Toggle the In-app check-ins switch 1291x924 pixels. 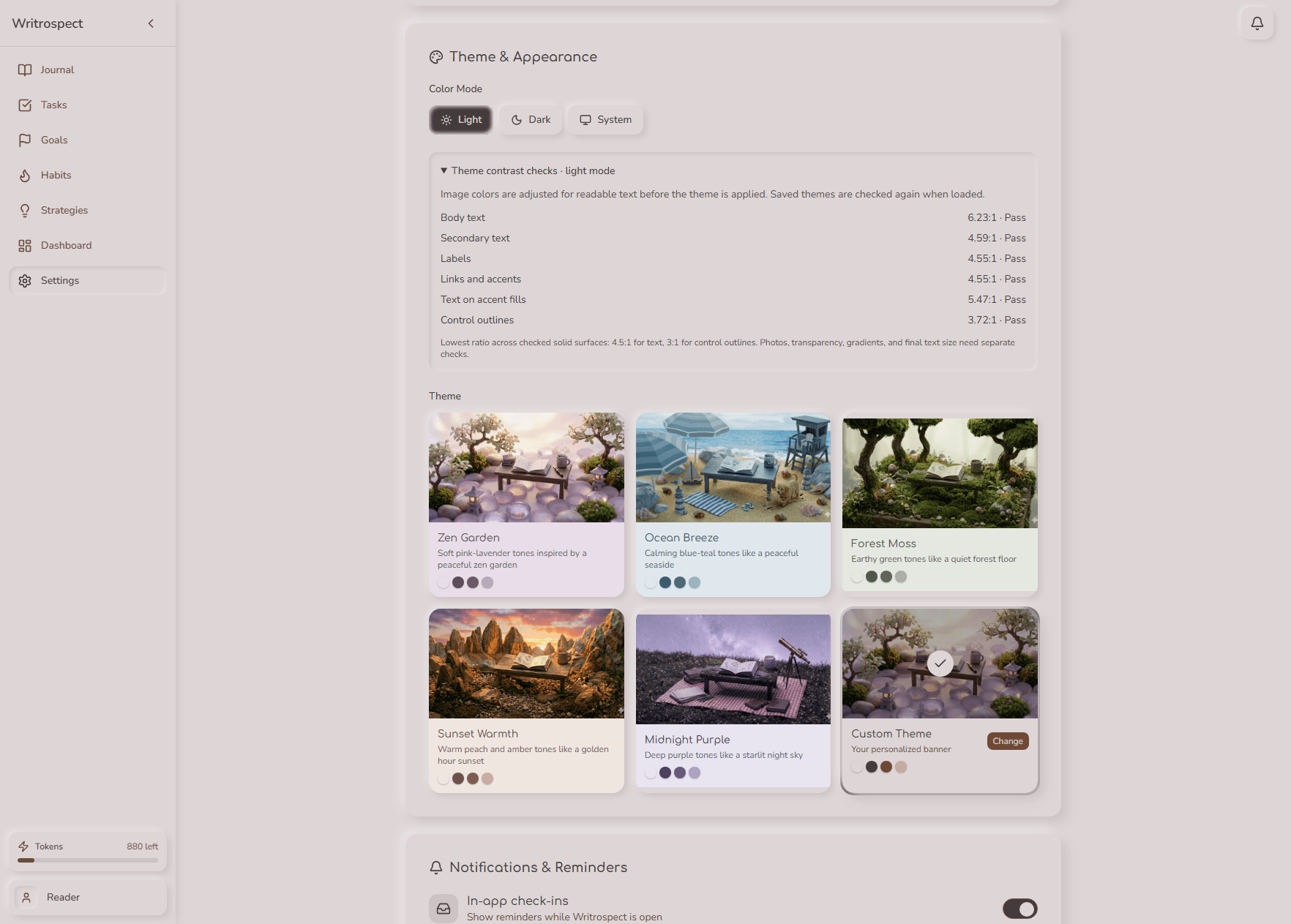tap(1020, 909)
